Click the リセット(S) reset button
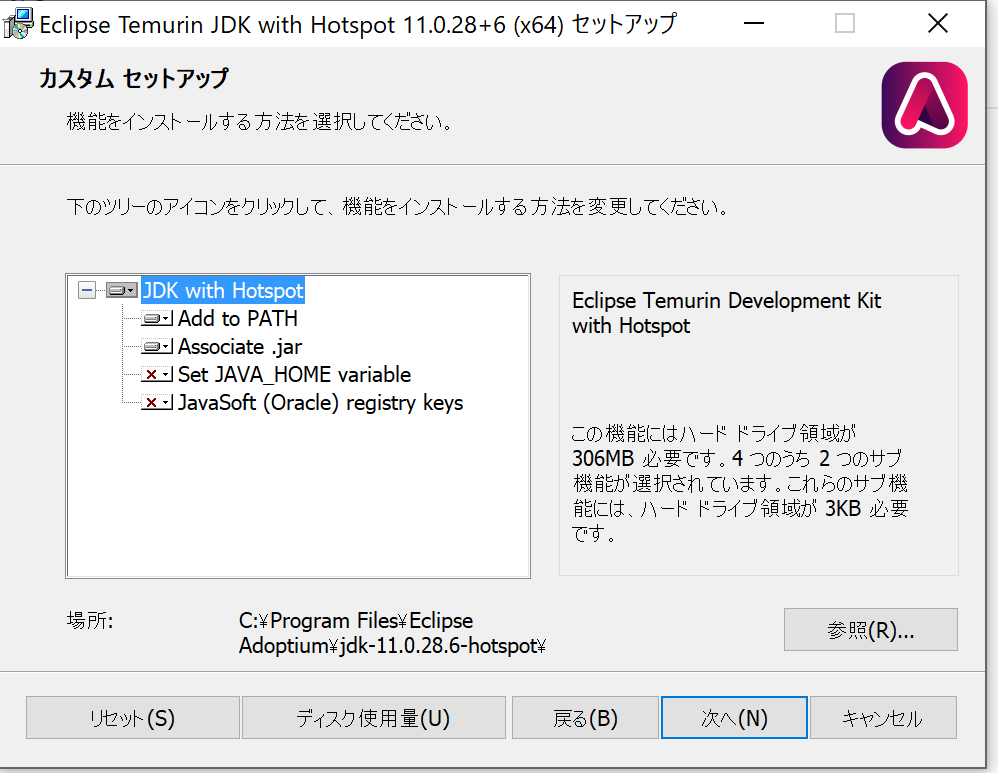 click(133, 718)
